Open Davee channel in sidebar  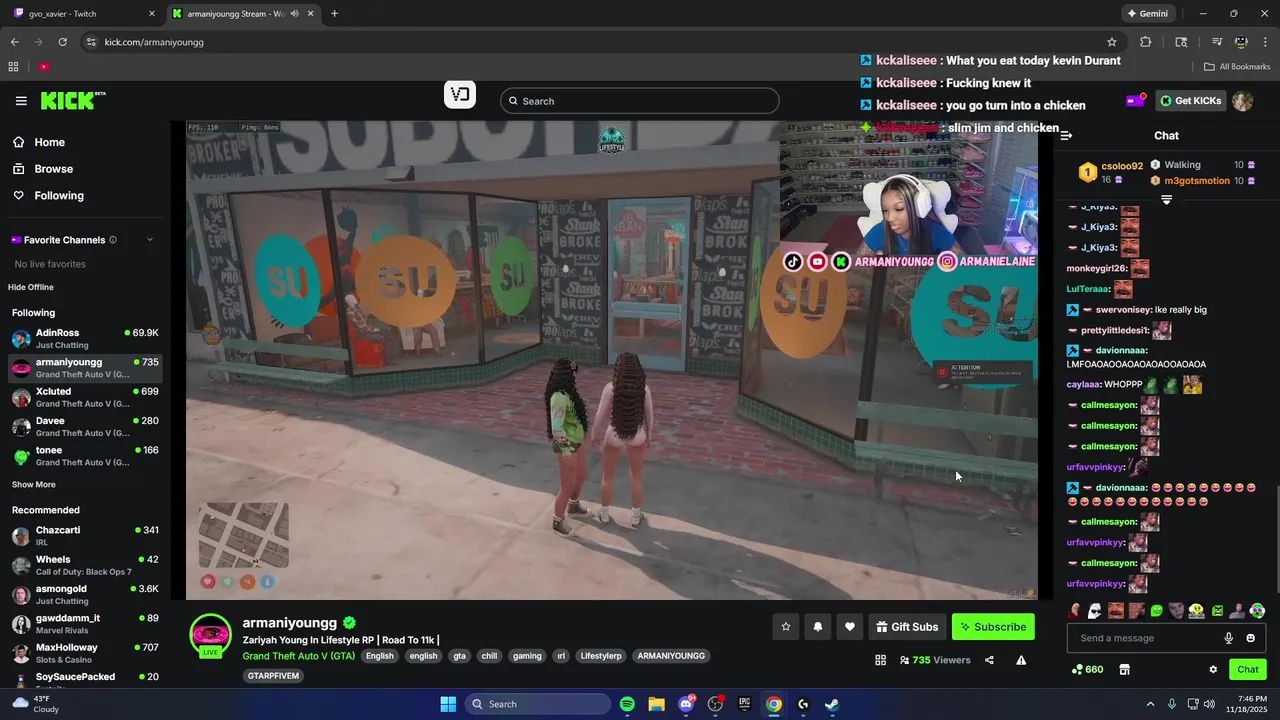tap(85, 426)
